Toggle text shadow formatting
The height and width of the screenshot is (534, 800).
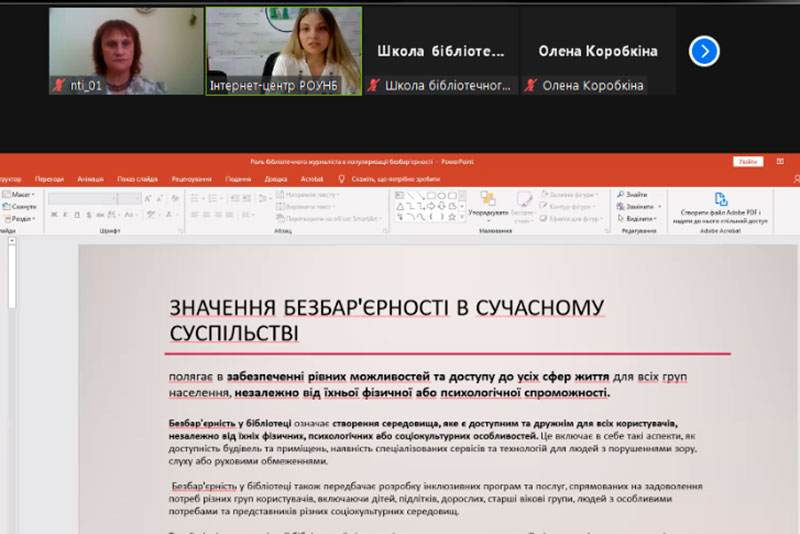86,214
